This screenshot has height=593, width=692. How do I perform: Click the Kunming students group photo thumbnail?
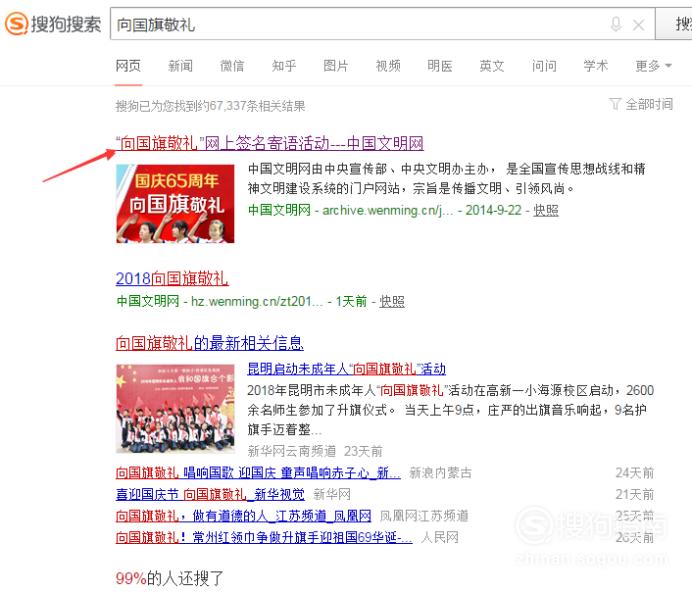175,409
